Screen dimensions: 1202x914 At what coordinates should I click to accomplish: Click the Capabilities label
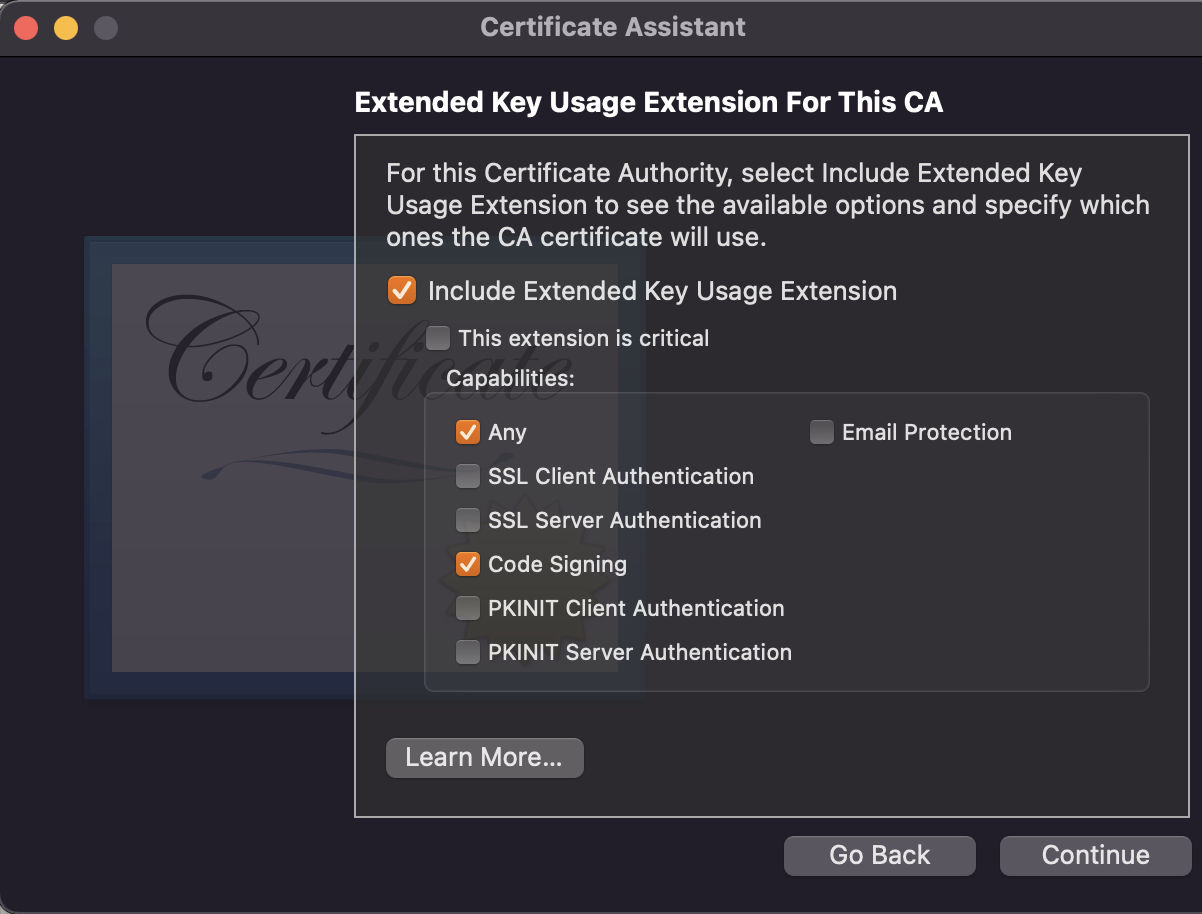511,379
